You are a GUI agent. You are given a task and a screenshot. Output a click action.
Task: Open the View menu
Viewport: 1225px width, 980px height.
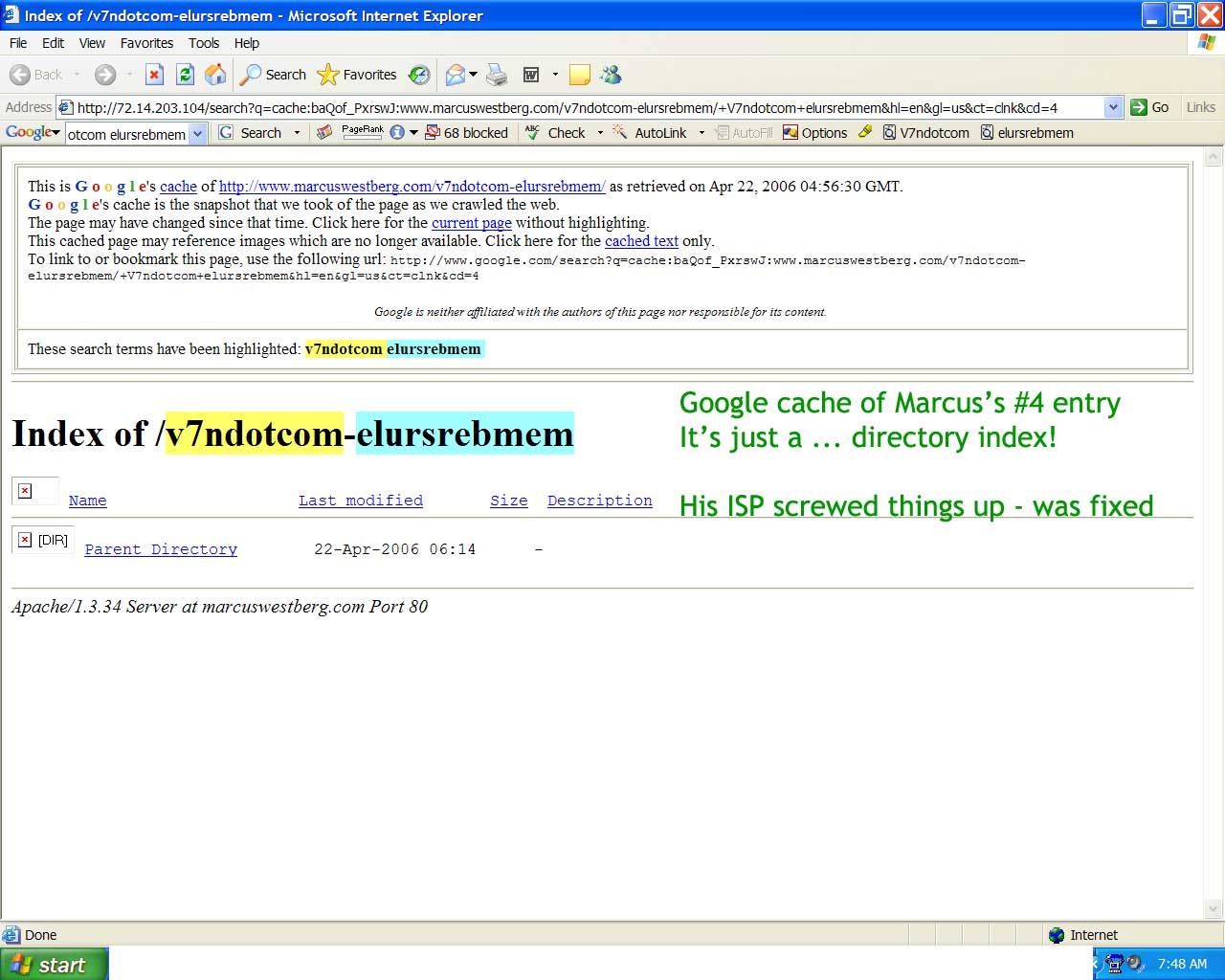click(x=92, y=43)
